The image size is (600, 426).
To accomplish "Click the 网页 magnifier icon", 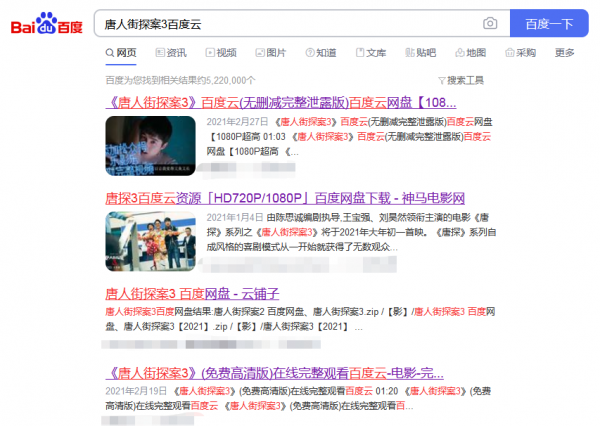I will pyautogui.click(x=110, y=52).
